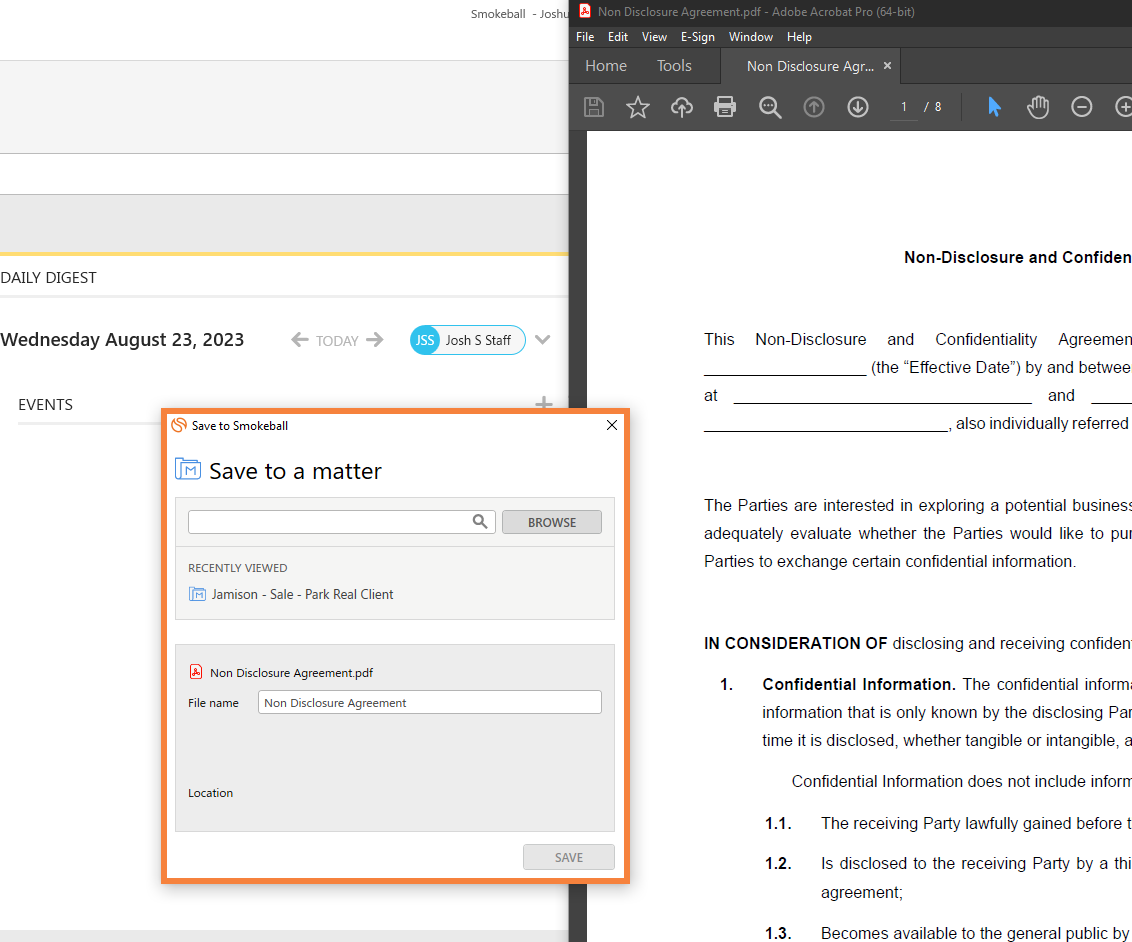Click the Wednesday August 23, 2023 date heading
Image resolution: width=1132 pixels, height=942 pixels.
122,340
